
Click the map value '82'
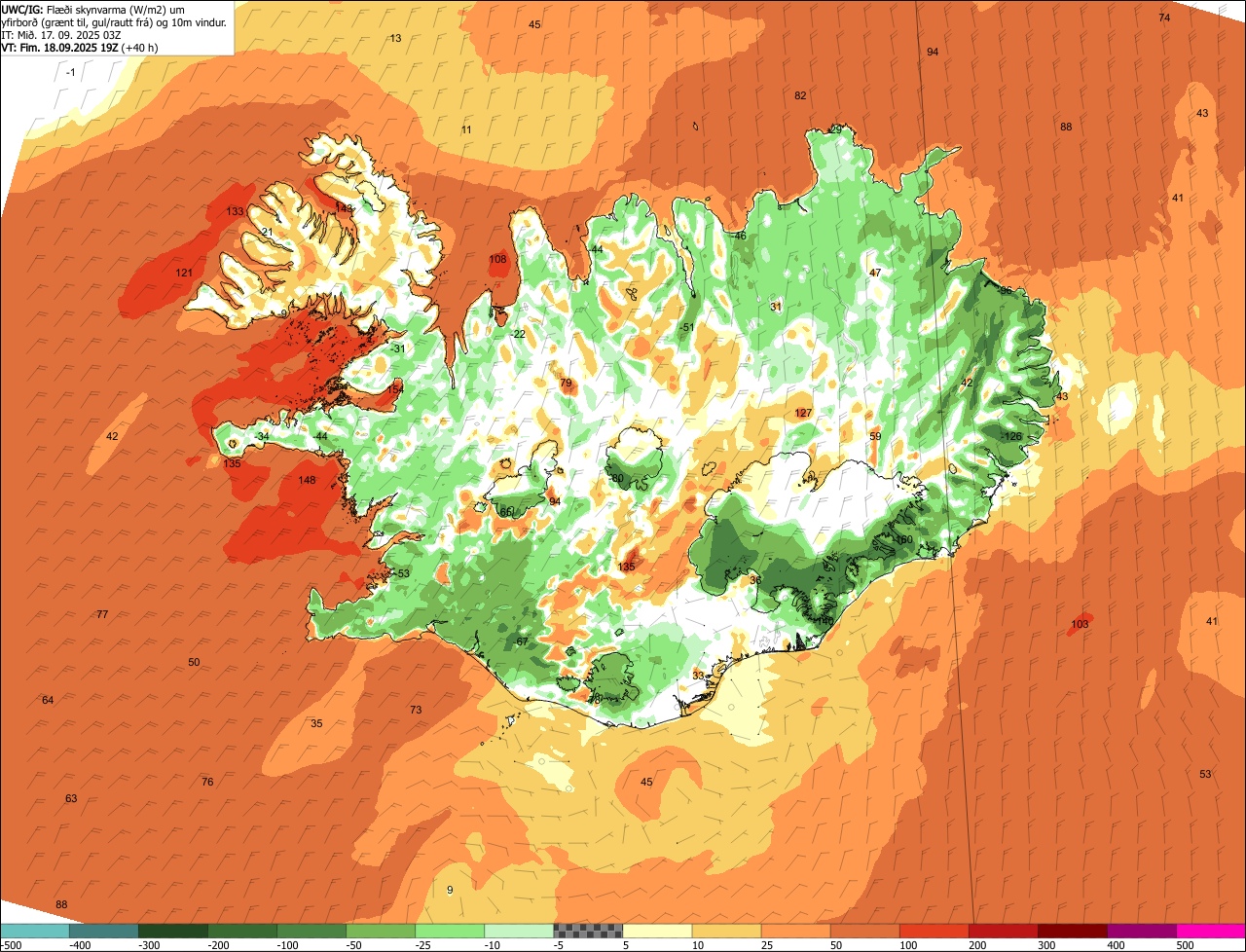click(x=800, y=95)
